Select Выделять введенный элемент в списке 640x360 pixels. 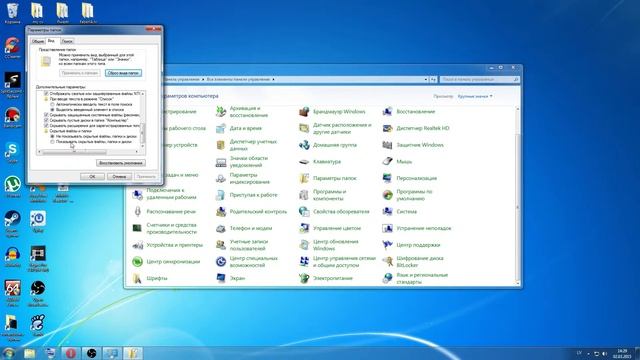pyautogui.click(x=52, y=110)
